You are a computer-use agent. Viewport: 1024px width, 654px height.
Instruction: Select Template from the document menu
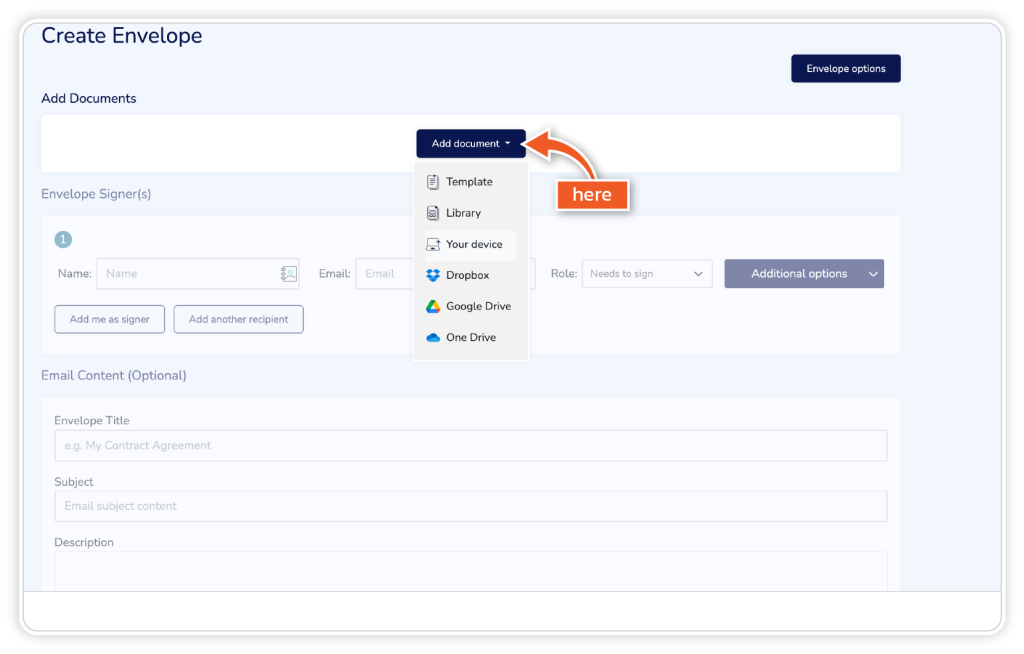coord(469,182)
